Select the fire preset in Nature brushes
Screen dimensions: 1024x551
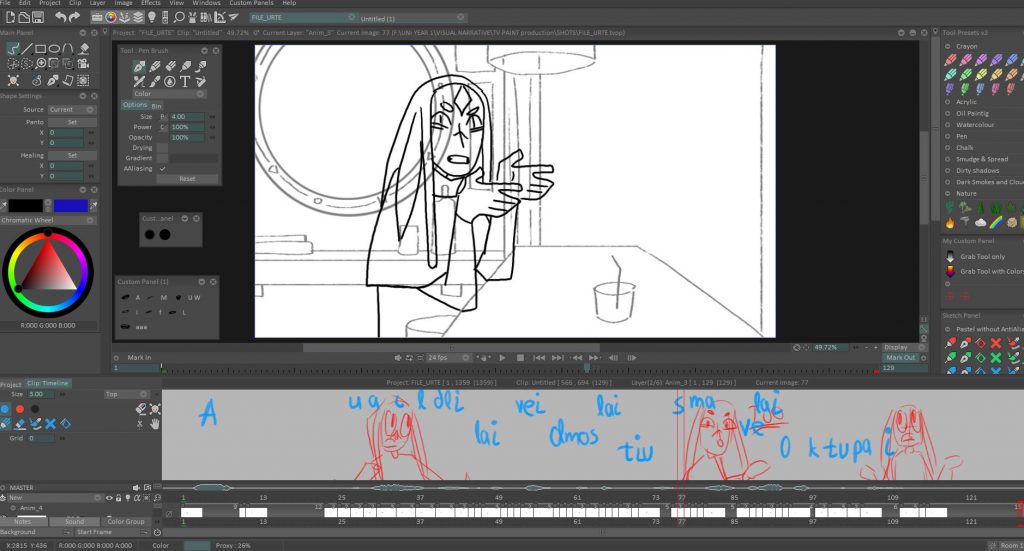(x=950, y=223)
